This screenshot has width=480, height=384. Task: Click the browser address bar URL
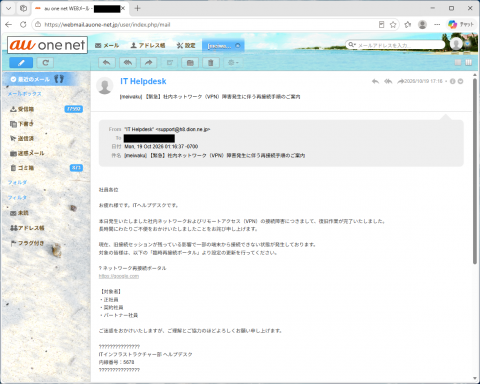coord(107,25)
